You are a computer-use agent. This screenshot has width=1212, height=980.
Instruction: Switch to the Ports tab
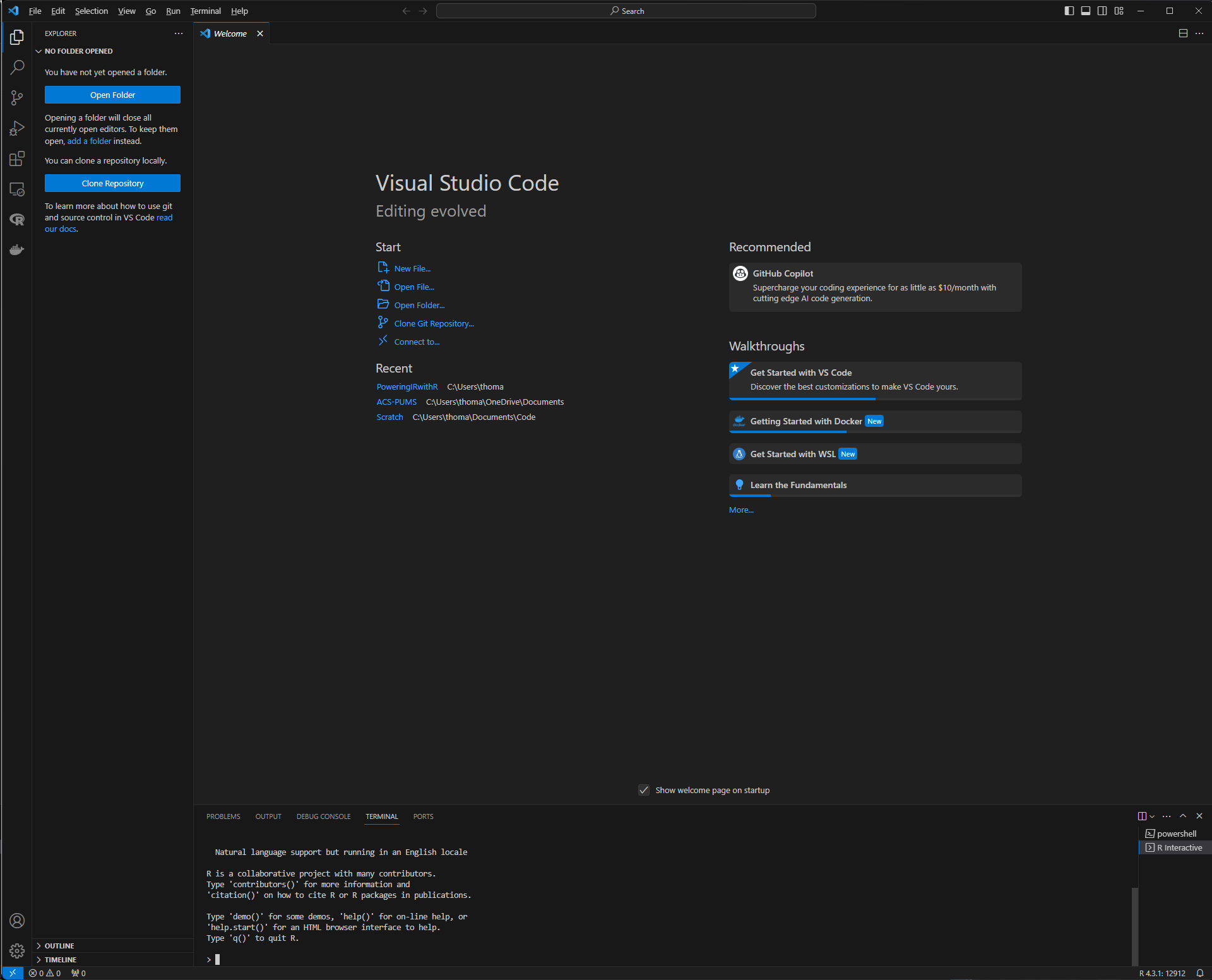(423, 816)
